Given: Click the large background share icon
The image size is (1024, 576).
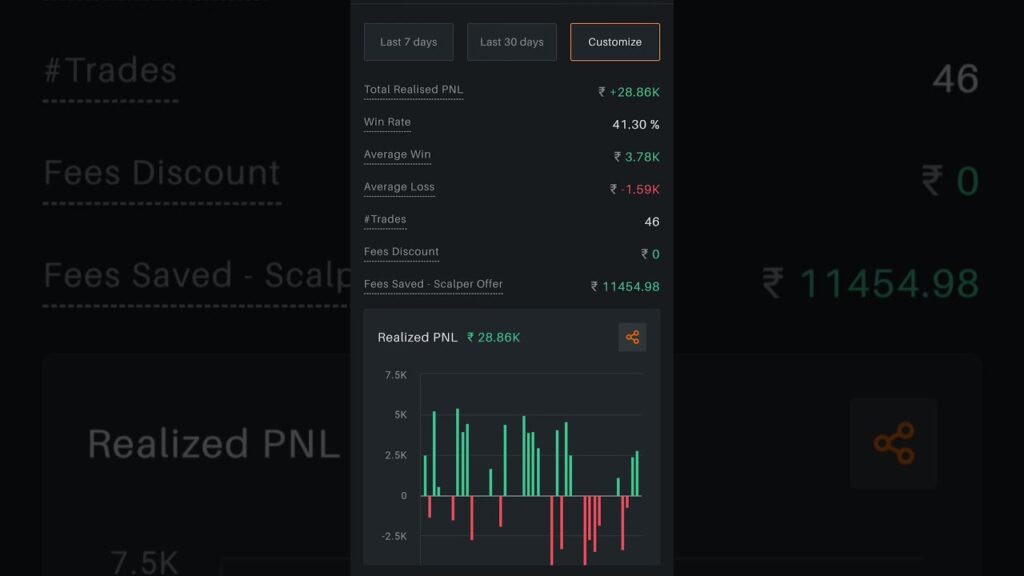Looking at the screenshot, I should 893,443.
